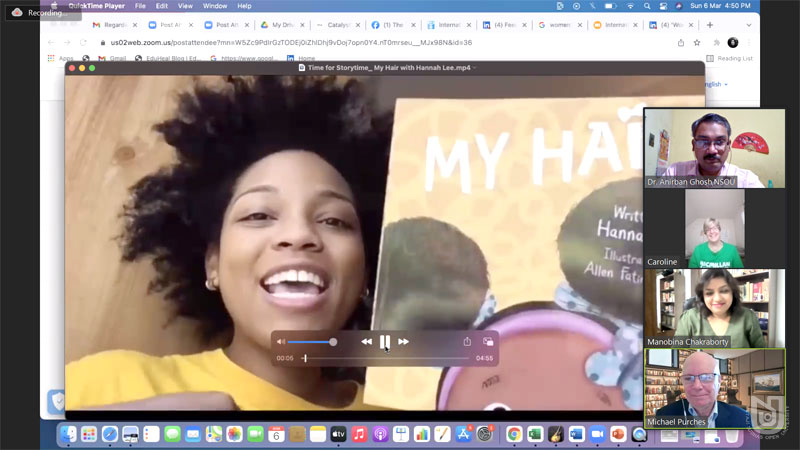Open Zoom from the dock

click(x=597, y=434)
